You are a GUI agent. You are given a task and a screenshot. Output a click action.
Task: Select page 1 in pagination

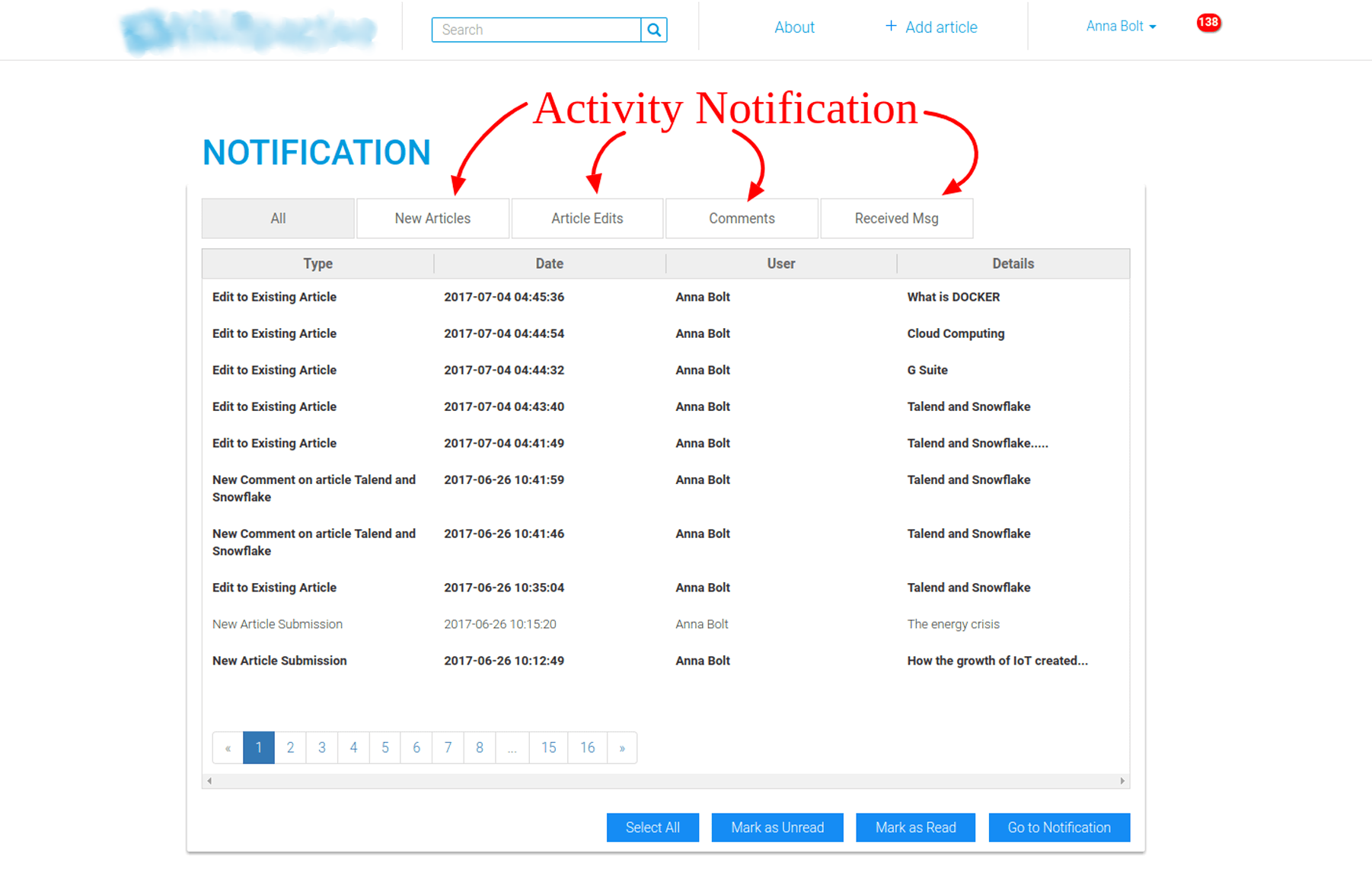pyautogui.click(x=259, y=747)
